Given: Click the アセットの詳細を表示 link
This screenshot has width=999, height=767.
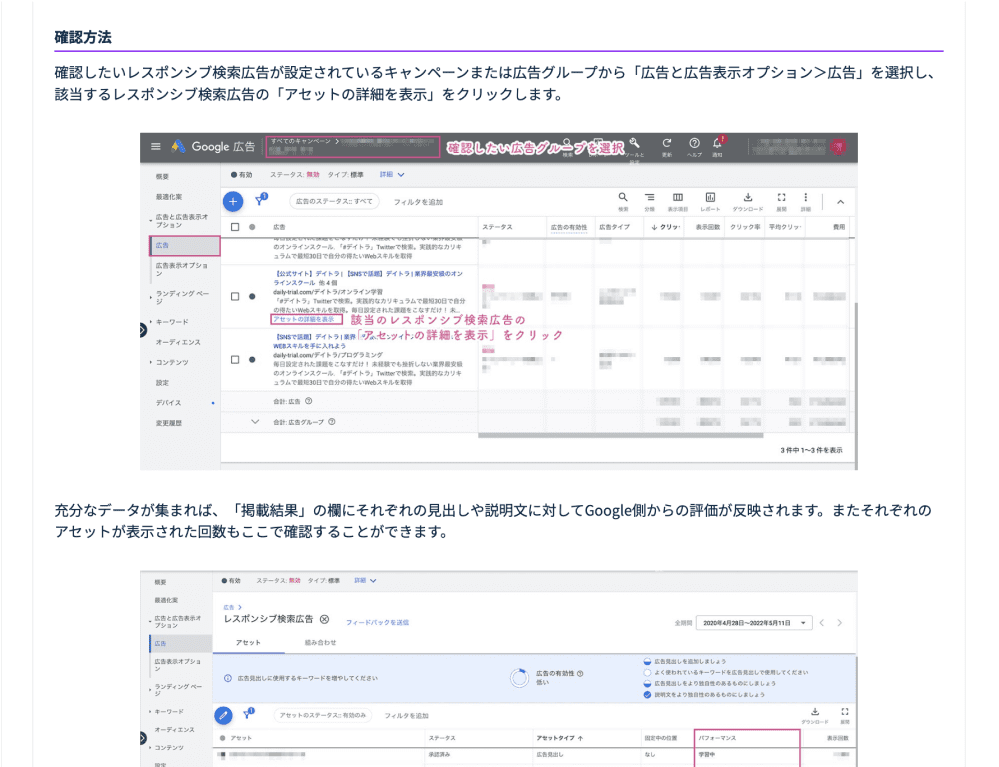Looking at the screenshot, I should [304, 319].
